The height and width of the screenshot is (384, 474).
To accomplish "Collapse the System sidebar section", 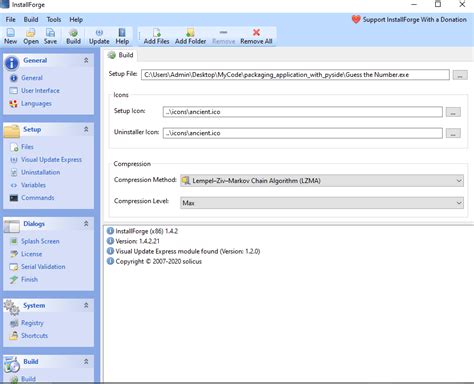I will click(x=86, y=305).
